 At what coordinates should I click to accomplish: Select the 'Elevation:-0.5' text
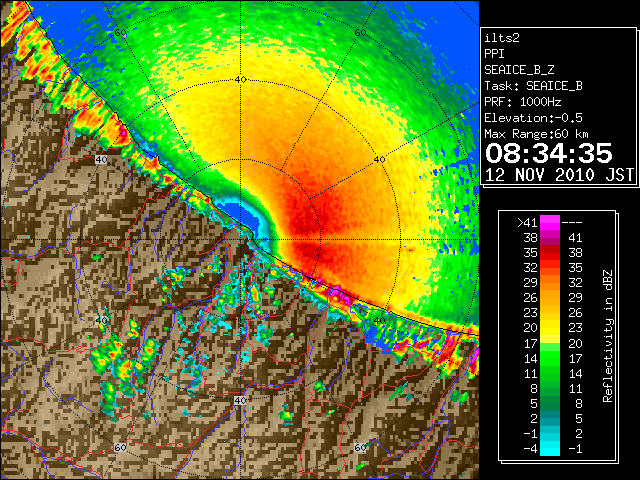point(533,118)
